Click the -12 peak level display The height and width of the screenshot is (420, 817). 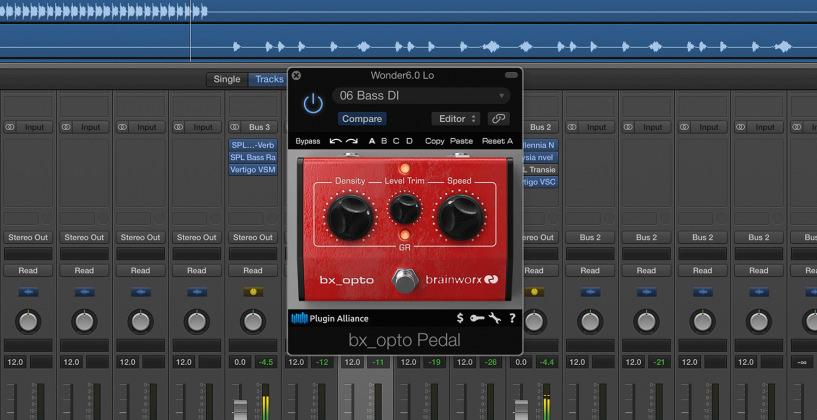pyautogui.click(x=323, y=362)
